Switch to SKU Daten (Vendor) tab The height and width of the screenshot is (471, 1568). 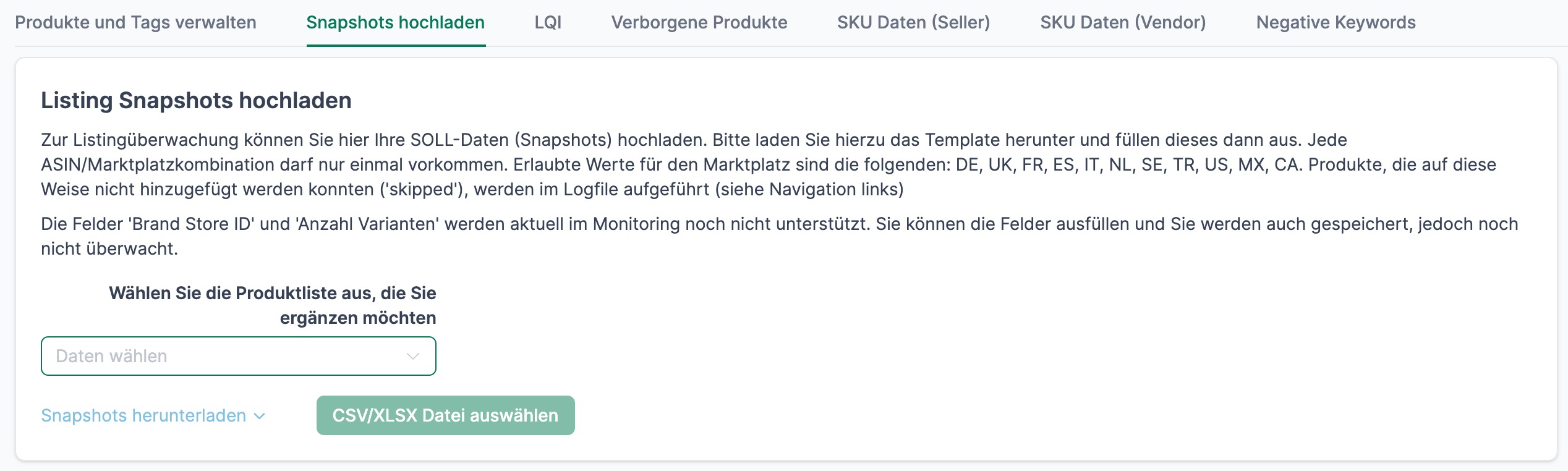point(1123,23)
